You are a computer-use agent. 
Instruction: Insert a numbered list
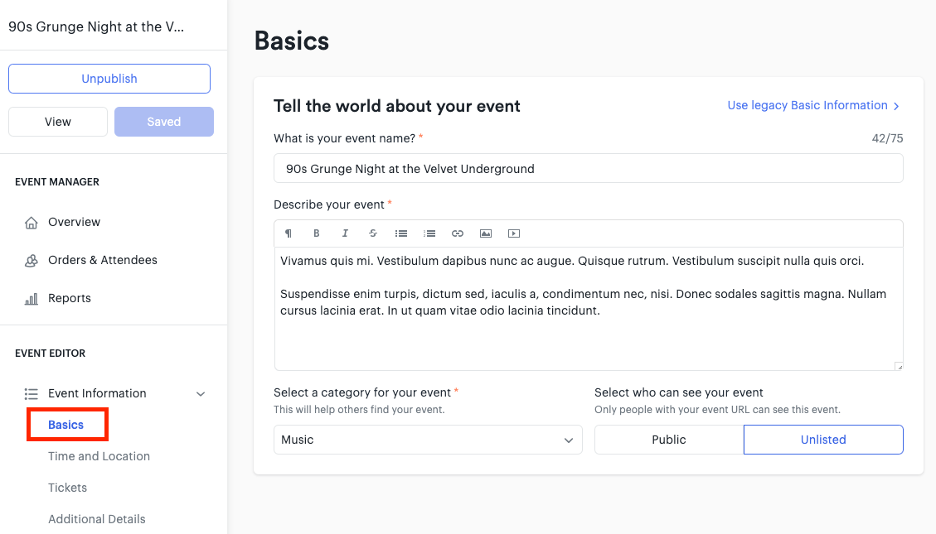click(x=429, y=233)
